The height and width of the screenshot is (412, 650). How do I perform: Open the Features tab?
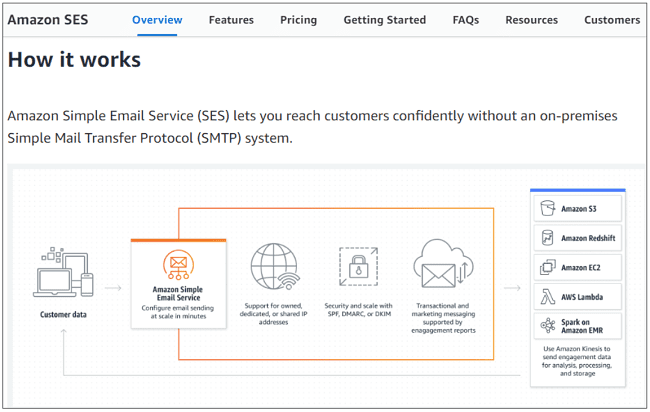[x=231, y=20]
